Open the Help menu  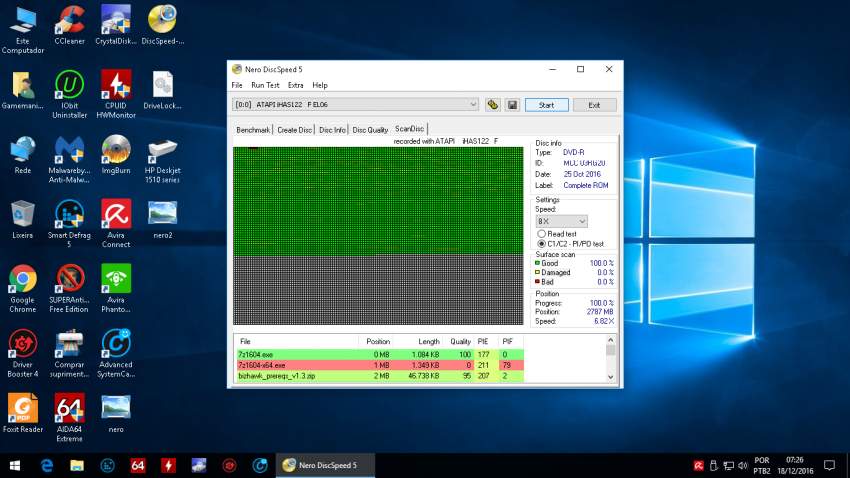click(320, 85)
